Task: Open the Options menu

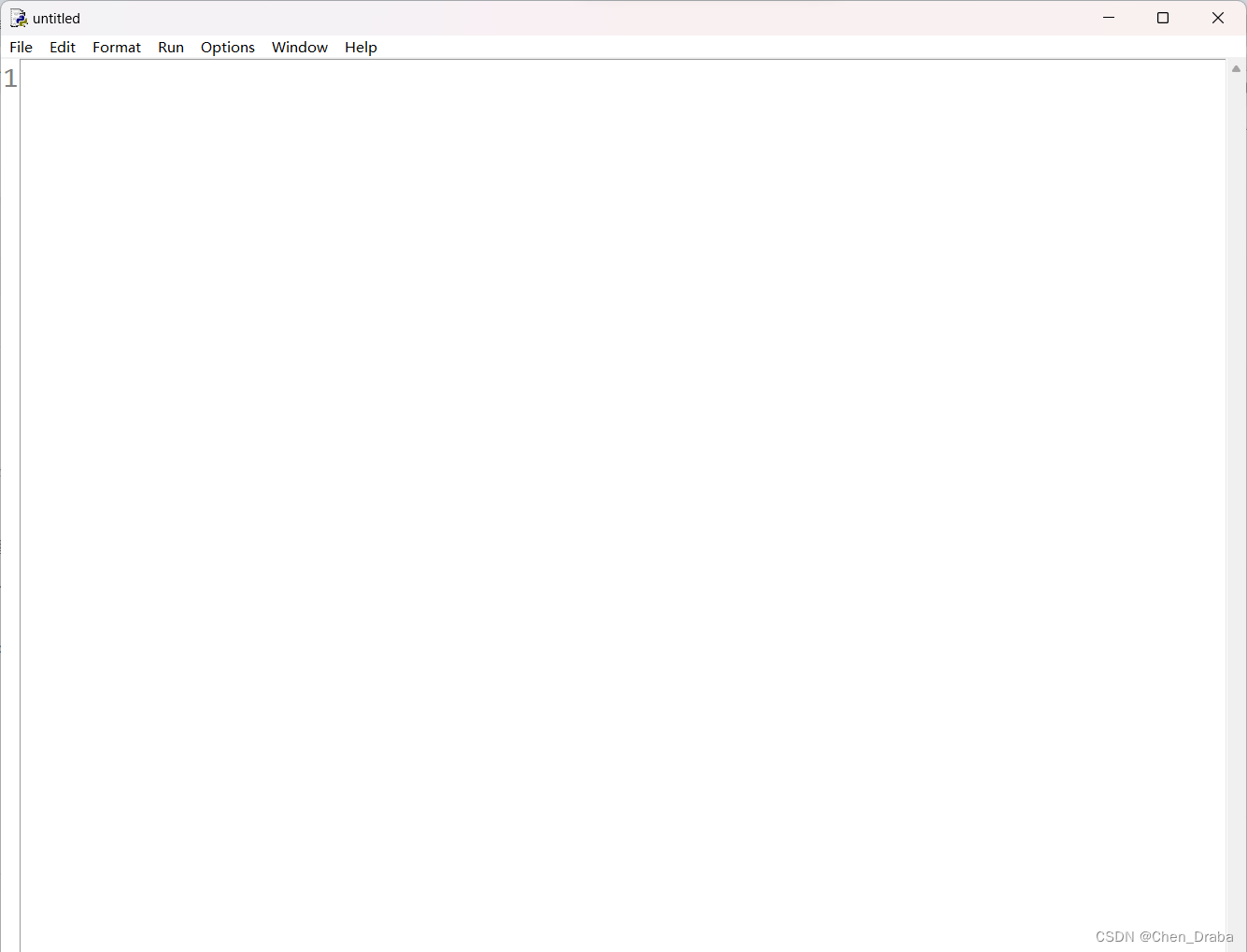Action: pos(228,47)
